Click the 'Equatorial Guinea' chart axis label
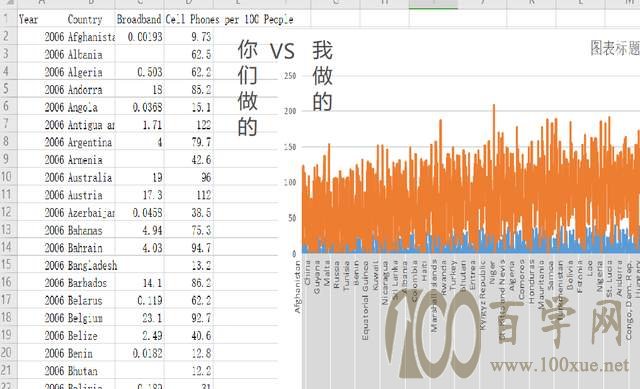This screenshot has width=640, height=389. (365, 301)
